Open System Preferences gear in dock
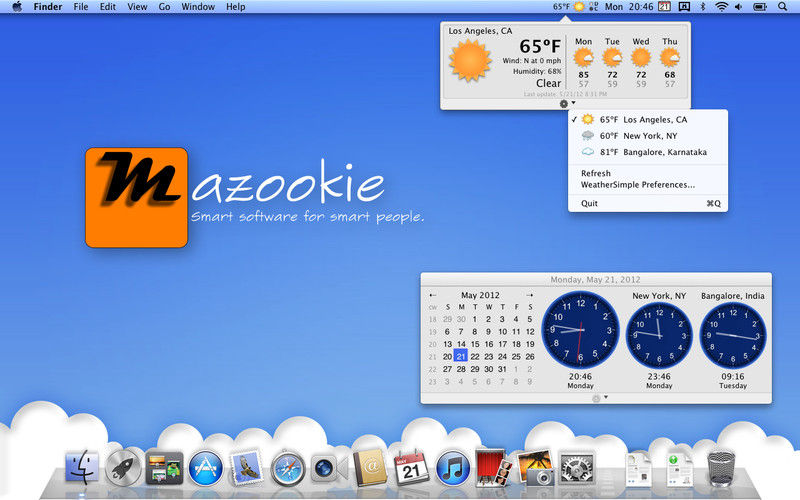 (577, 468)
